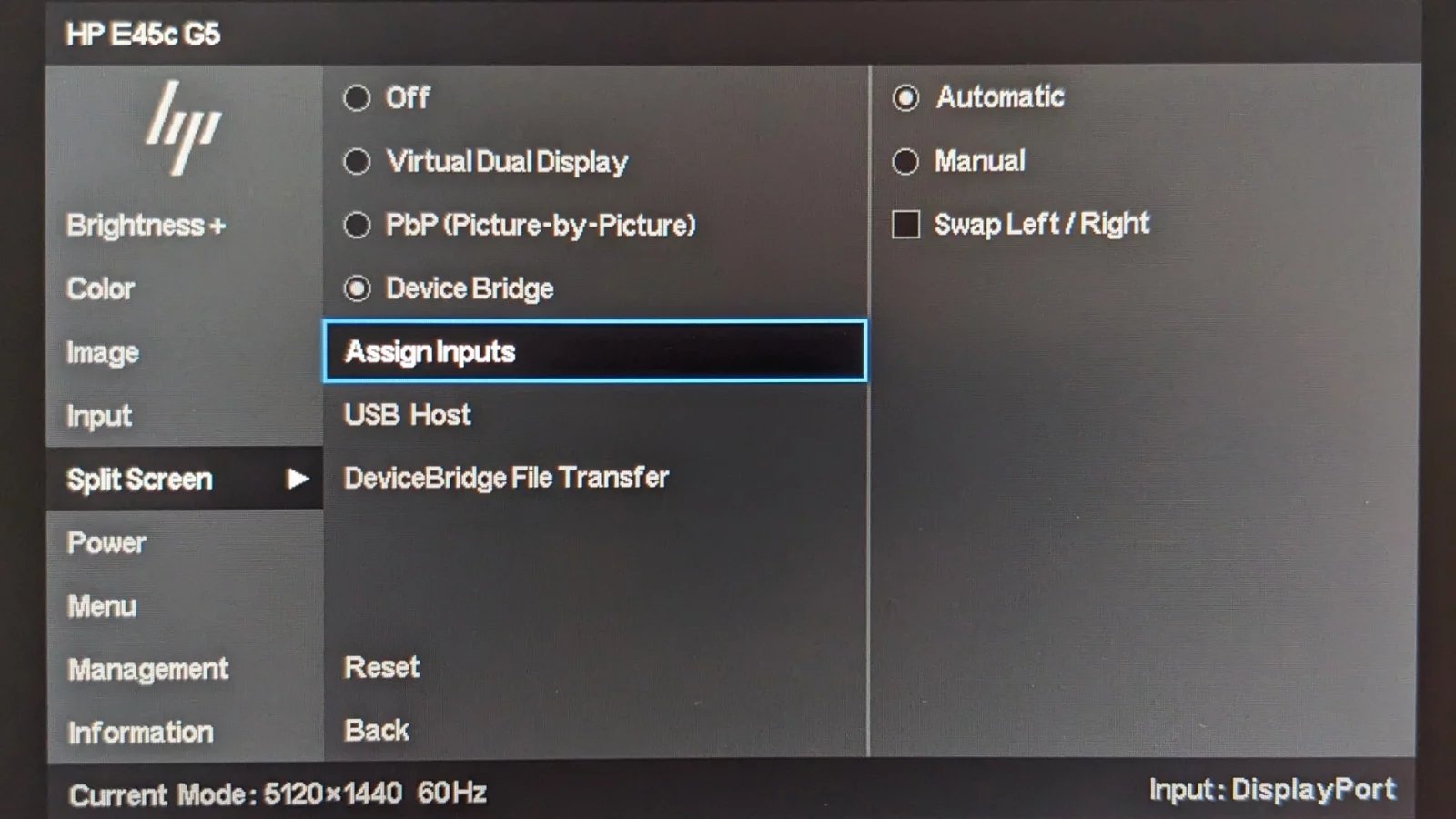Open the Brightness+ menu
The width and height of the screenshot is (1456, 819).
[146, 225]
